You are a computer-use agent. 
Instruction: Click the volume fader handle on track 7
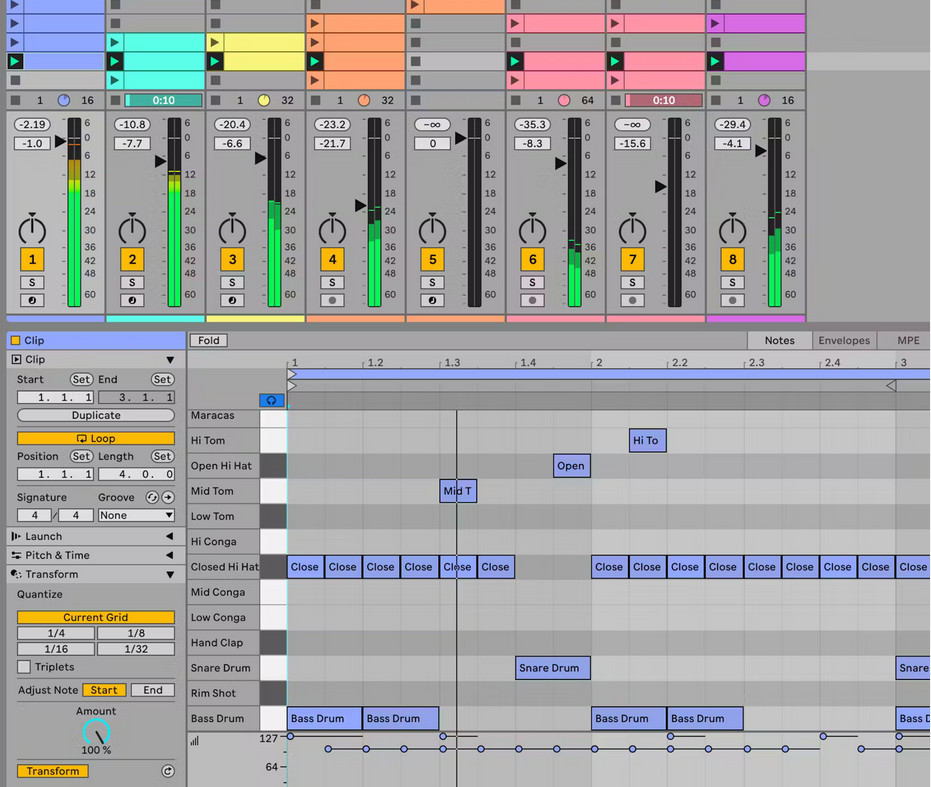(661, 187)
